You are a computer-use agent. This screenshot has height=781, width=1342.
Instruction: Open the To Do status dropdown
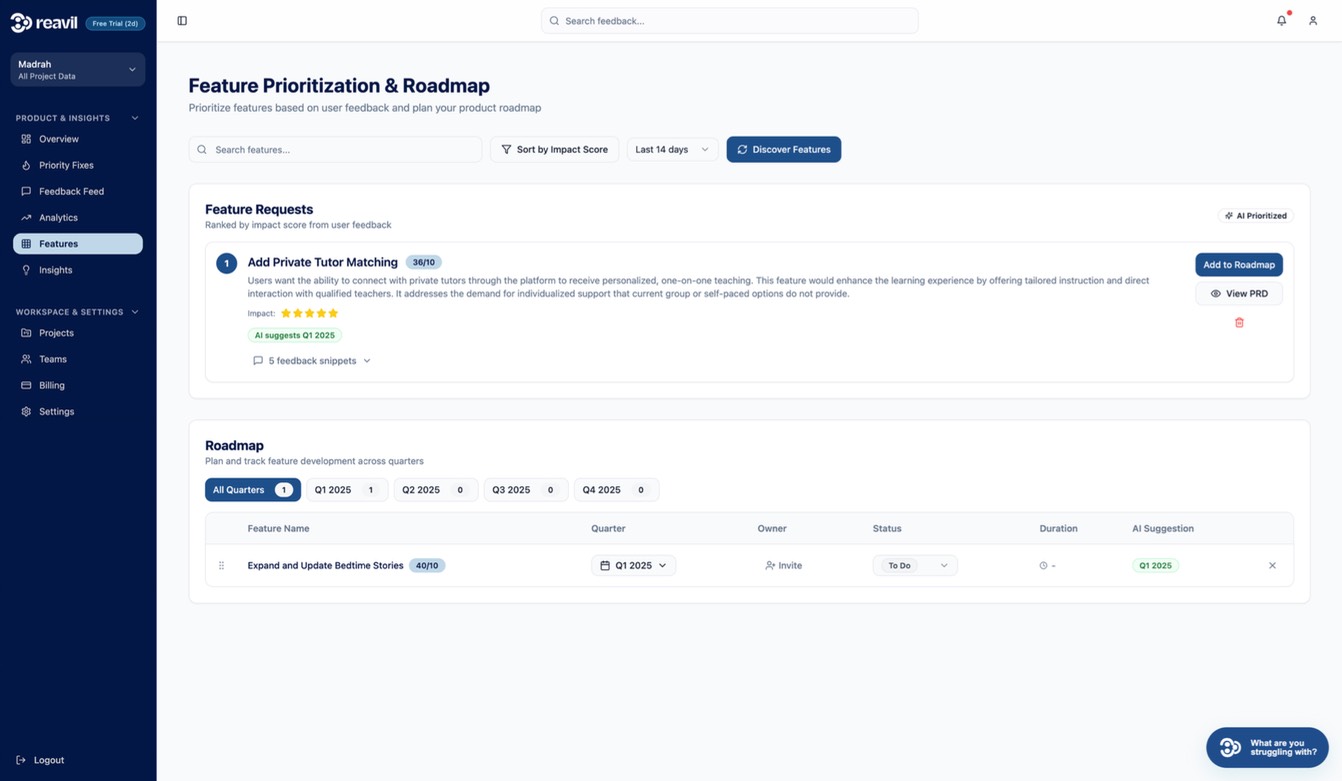pos(915,566)
